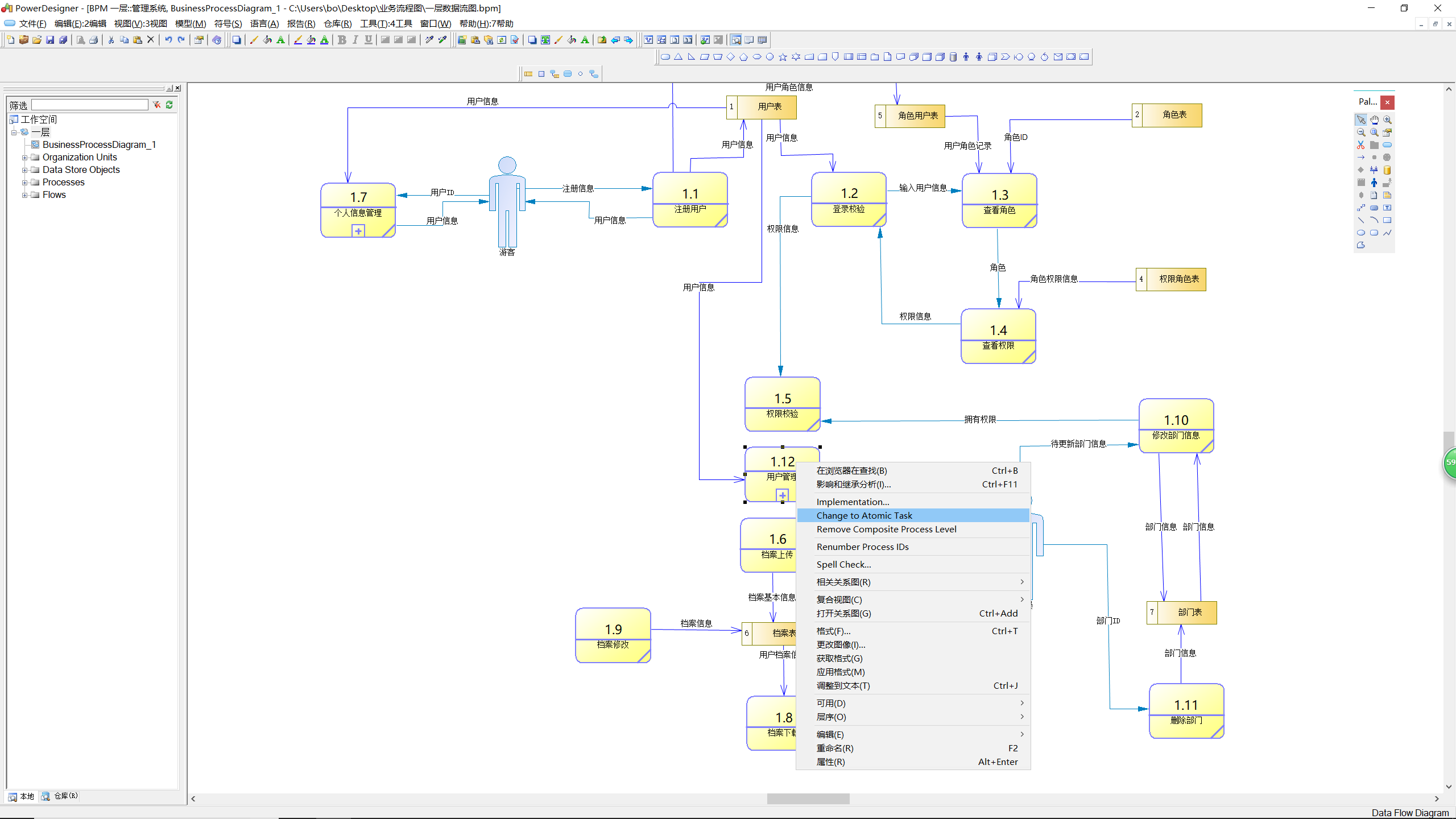
Task: Expand the Data Store Objects folder
Action: point(24,170)
